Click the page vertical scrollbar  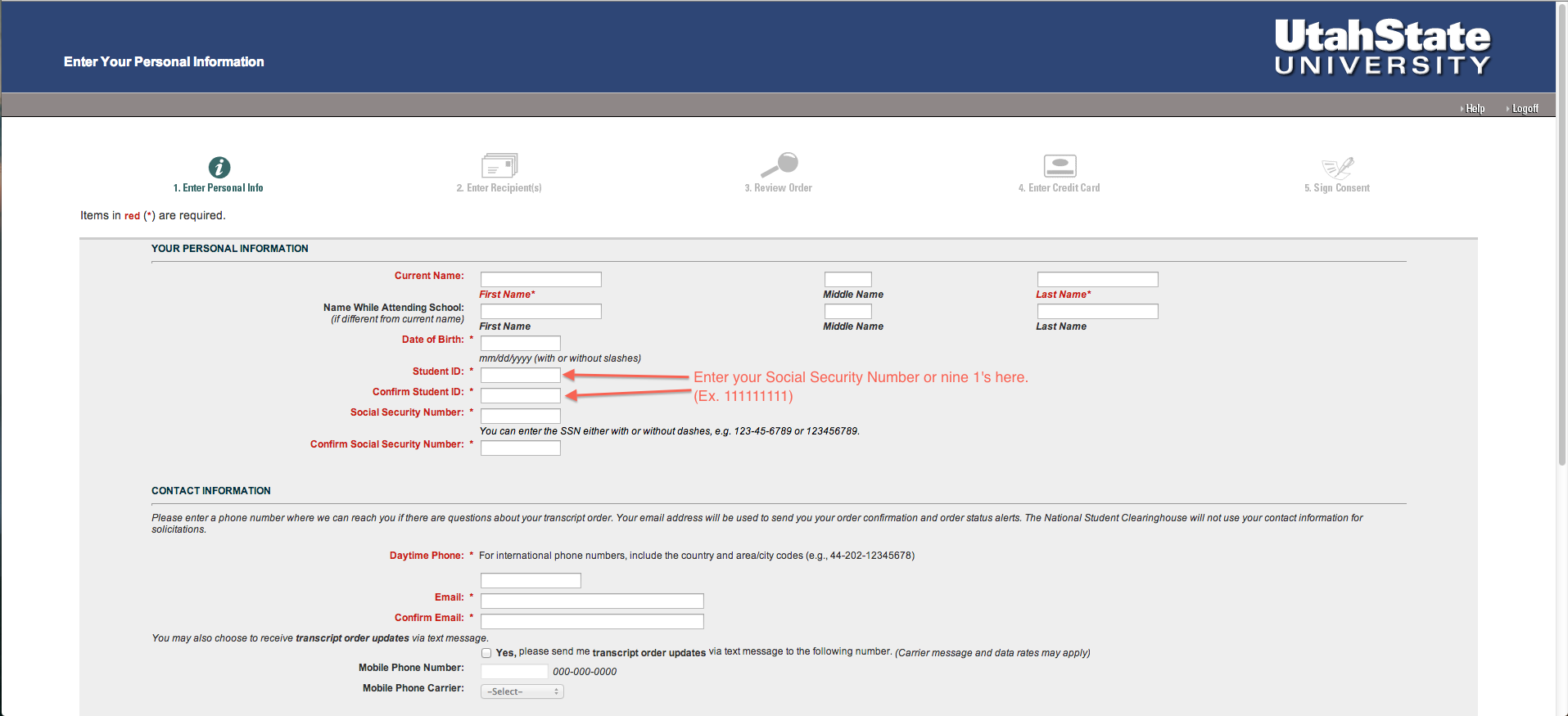[1561, 245]
